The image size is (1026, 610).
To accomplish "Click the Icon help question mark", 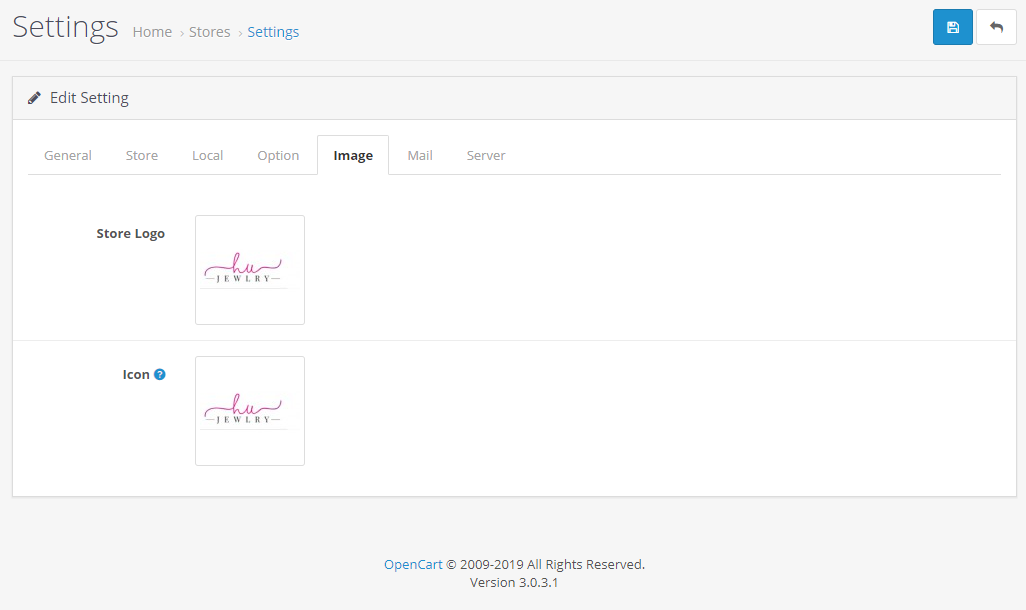I will (x=160, y=374).
